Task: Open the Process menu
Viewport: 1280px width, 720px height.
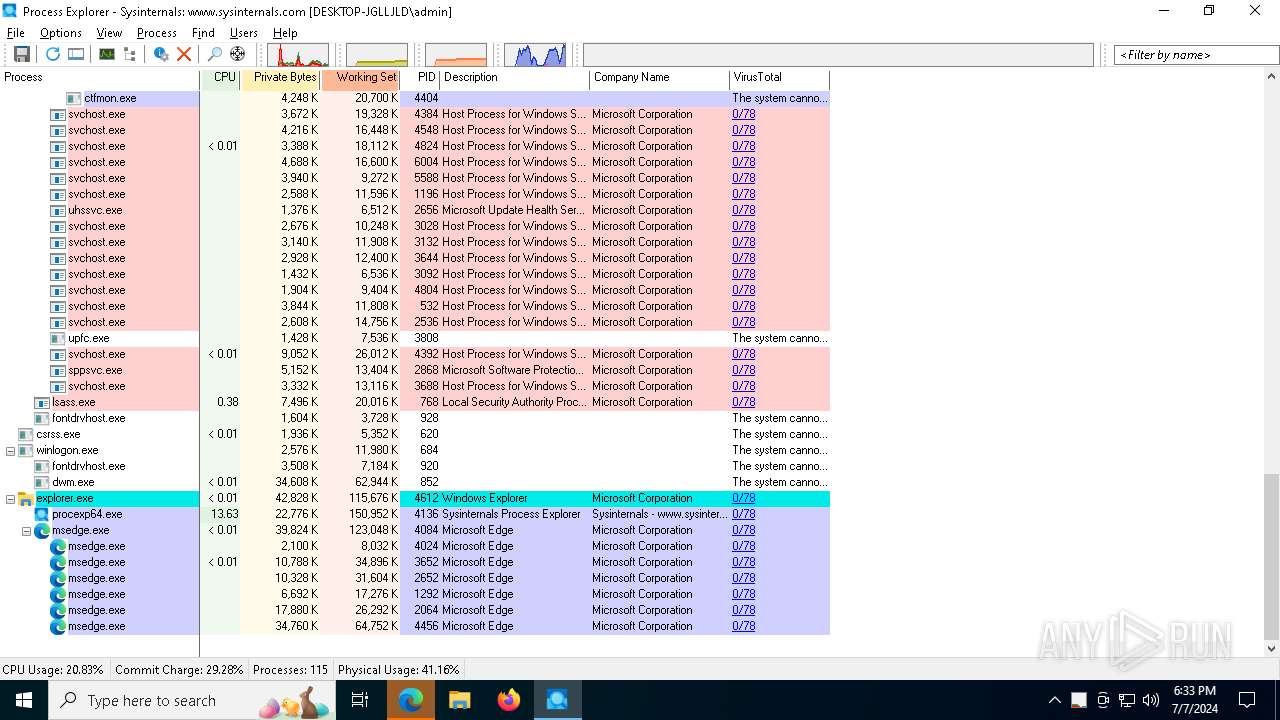Action: 157,33
